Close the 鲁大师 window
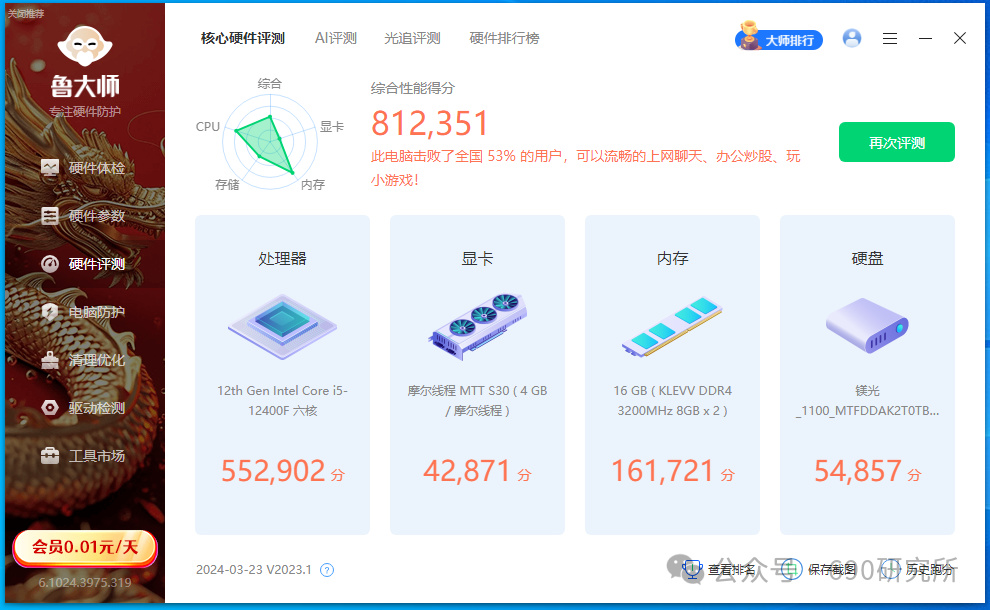 [960, 39]
